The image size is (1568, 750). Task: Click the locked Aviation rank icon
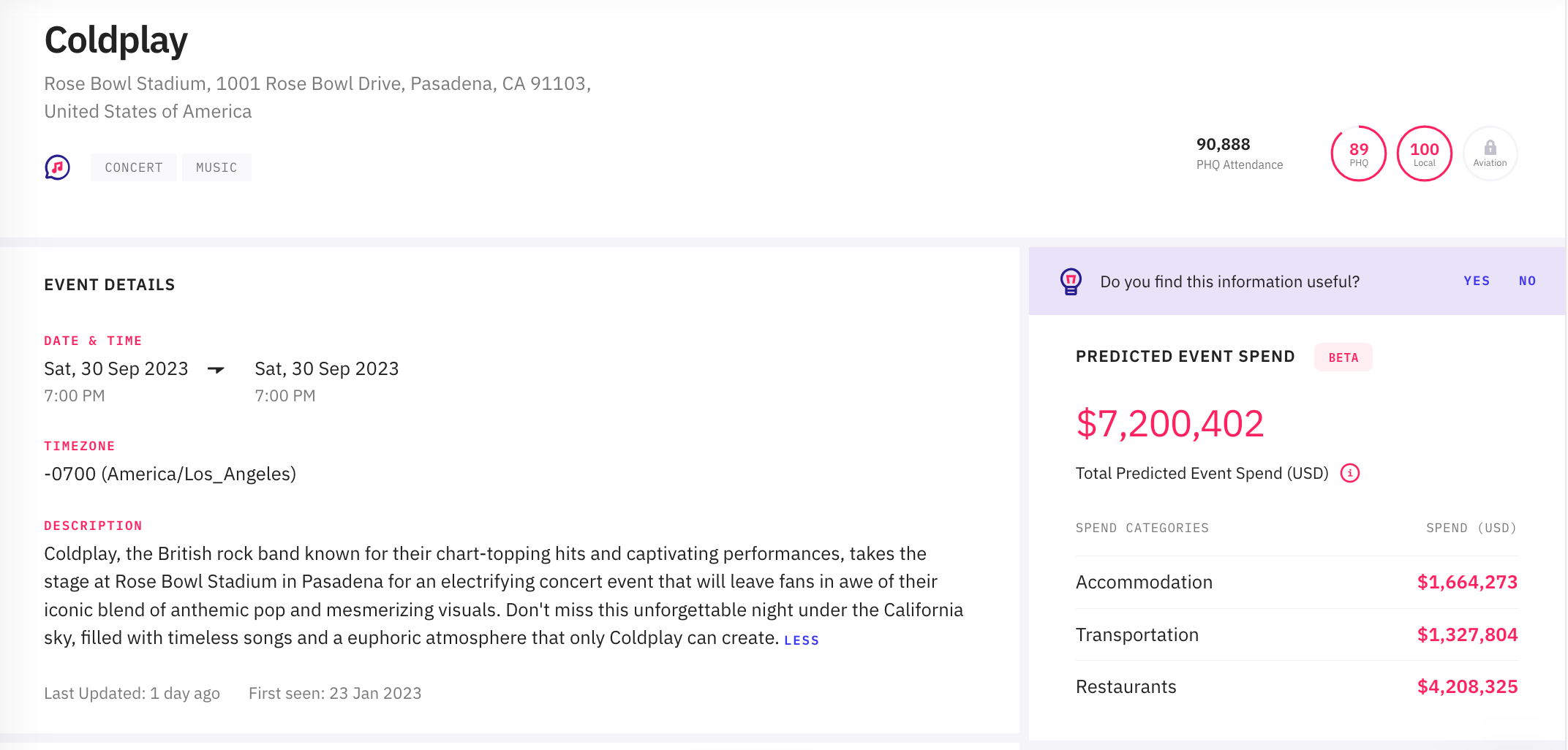tap(1490, 154)
